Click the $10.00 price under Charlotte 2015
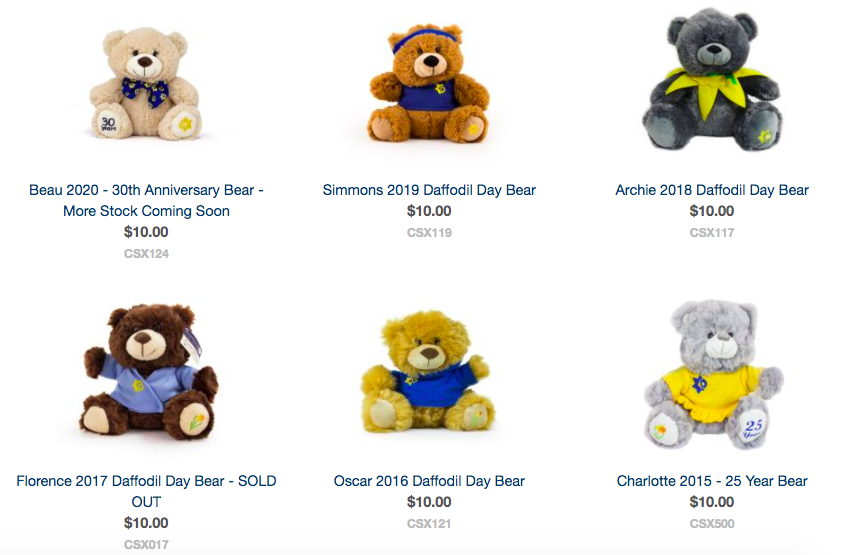The height and width of the screenshot is (555, 860). (x=712, y=502)
